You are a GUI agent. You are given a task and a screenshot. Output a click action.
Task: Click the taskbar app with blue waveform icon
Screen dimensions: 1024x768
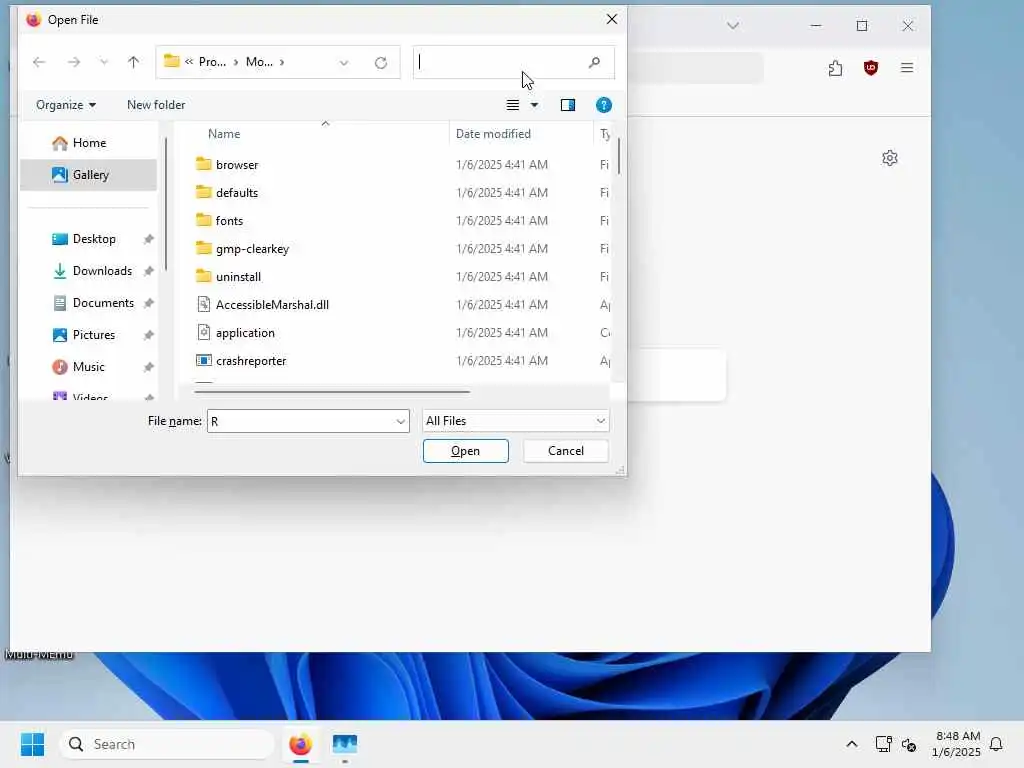coord(345,744)
